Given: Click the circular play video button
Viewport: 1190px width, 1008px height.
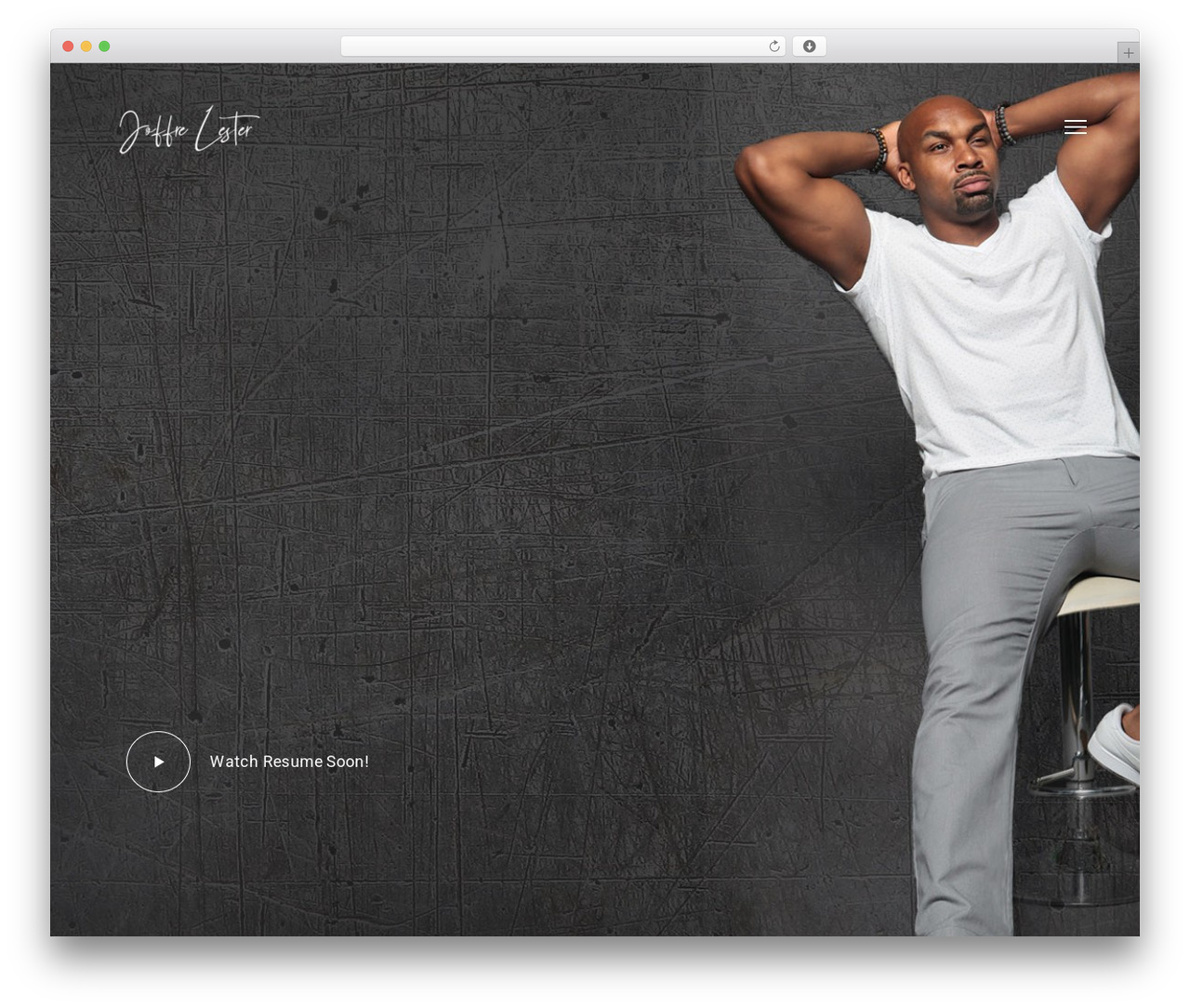Looking at the screenshot, I should click(158, 762).
